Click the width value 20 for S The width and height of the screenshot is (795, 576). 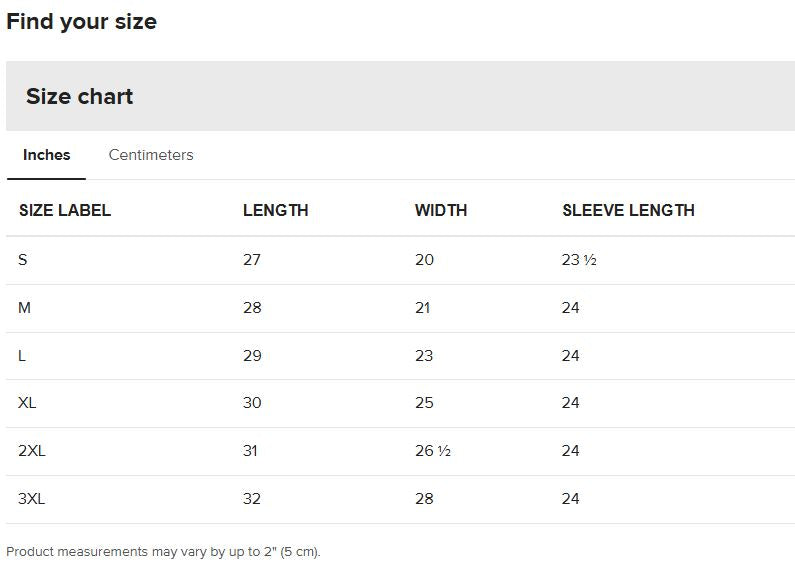(x=424, y=260)
